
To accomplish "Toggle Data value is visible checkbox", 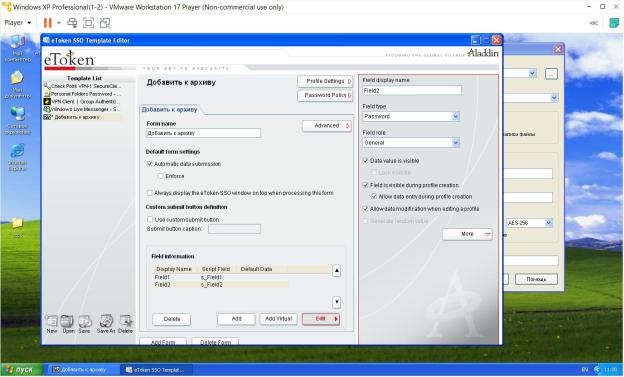I will point(365,160).
